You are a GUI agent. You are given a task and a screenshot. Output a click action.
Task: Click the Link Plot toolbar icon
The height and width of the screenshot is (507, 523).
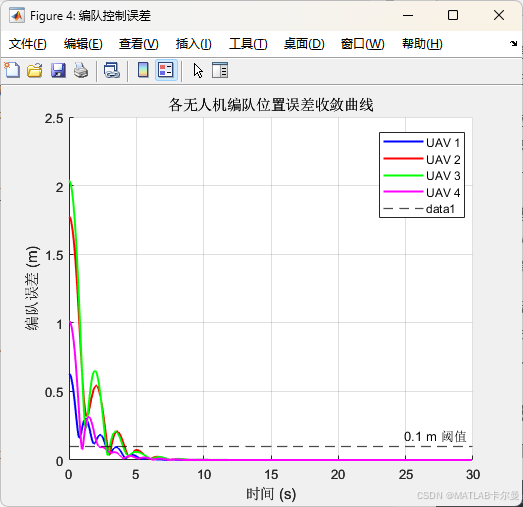[112, 70]
